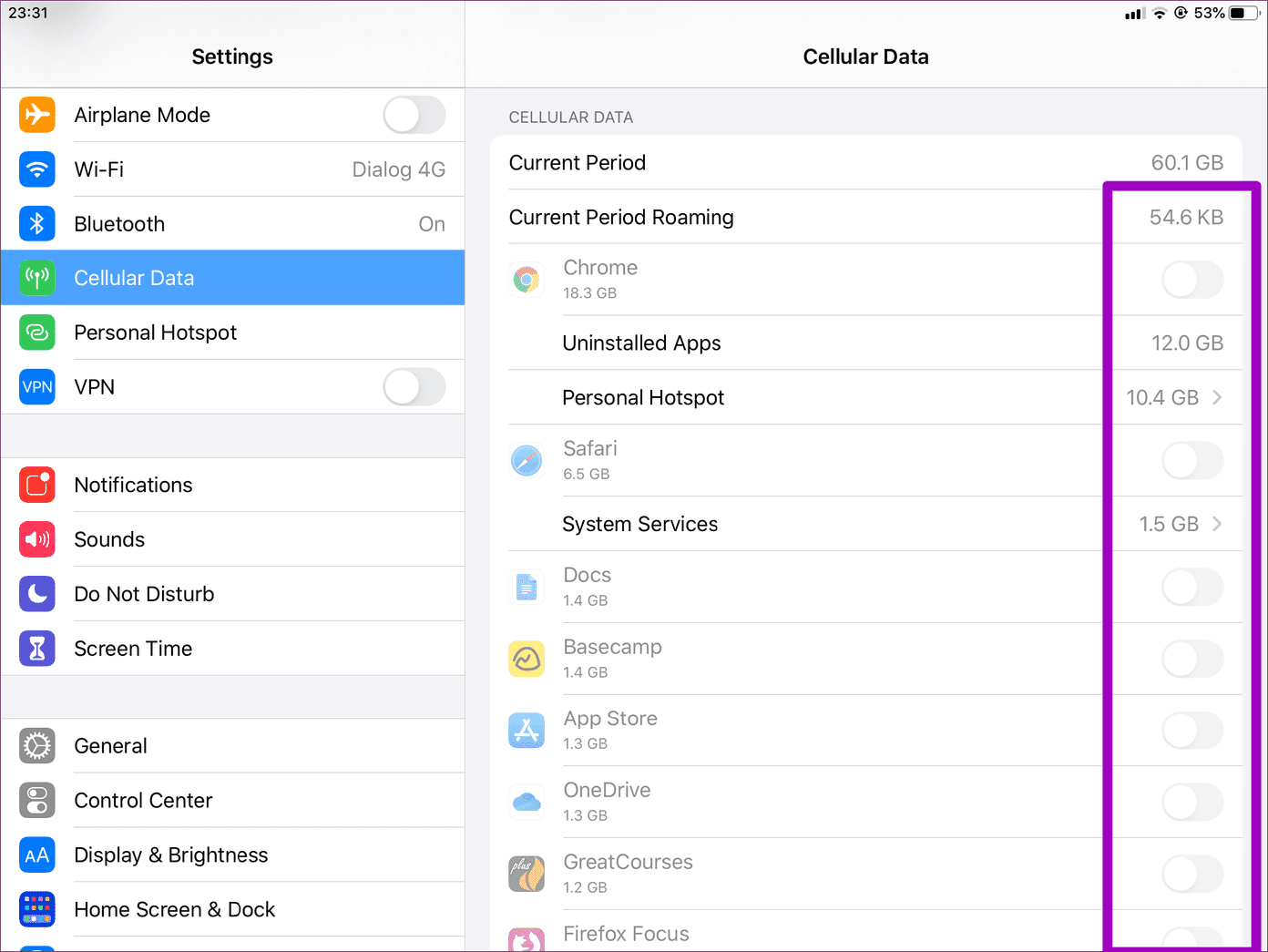Tap the Control Center switches icon
This screenshot has height=952, width=1268.
[x=37, y=801]
